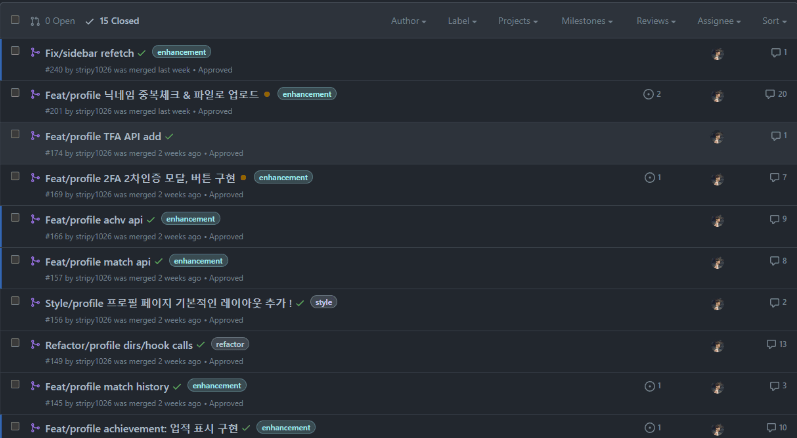
Task: Select all pull requests checkbox in header
Action: tap(15, 20)
